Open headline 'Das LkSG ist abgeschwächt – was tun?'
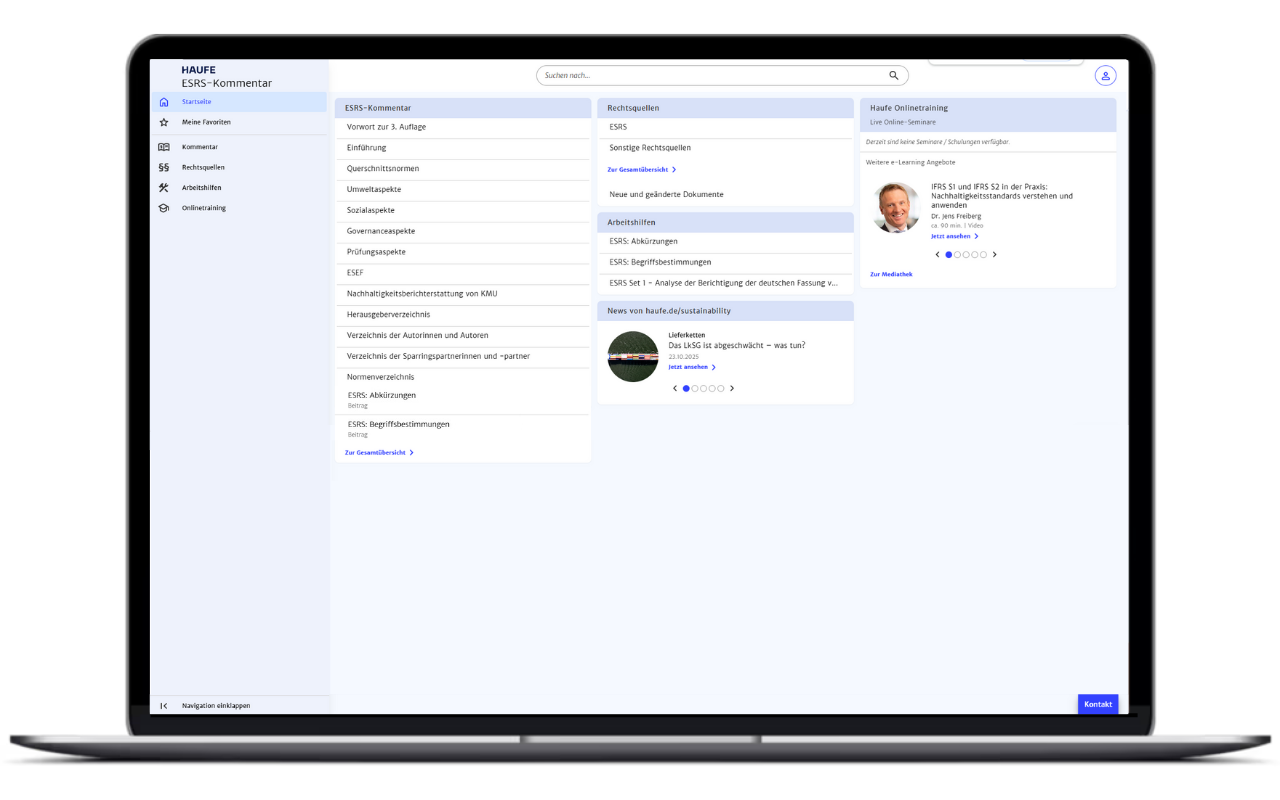Screen dimensions: 1280x800 tap(737, 346)
